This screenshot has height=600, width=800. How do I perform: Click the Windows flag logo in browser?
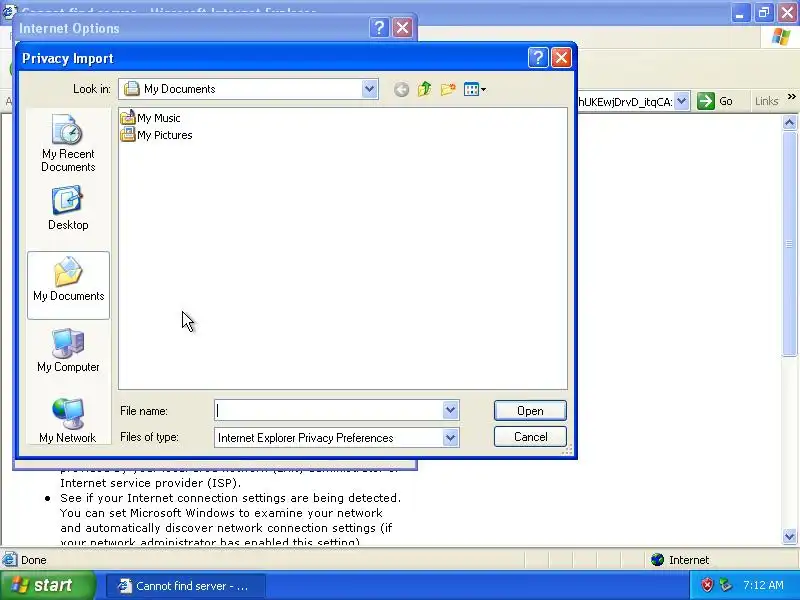pyautogui.click(x=781, y=36)
